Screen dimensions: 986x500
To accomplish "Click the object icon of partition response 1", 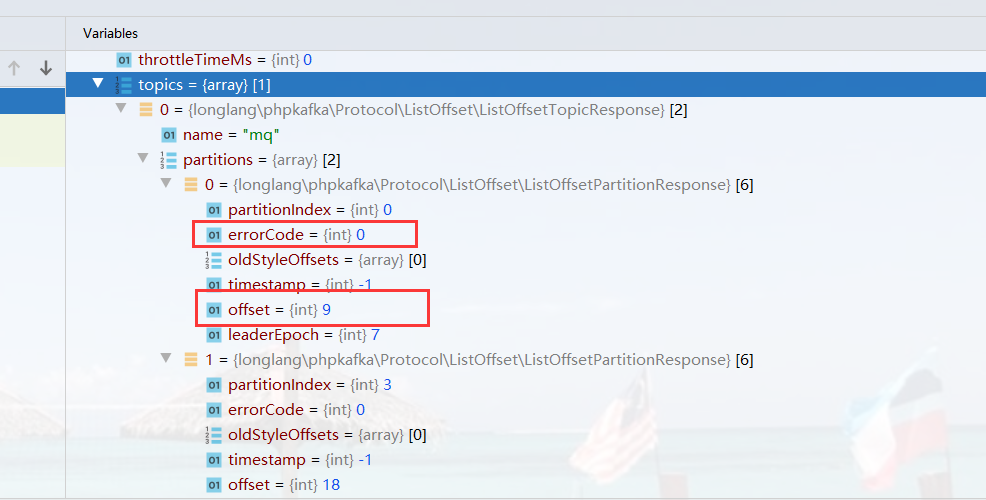I will point(191,360).
